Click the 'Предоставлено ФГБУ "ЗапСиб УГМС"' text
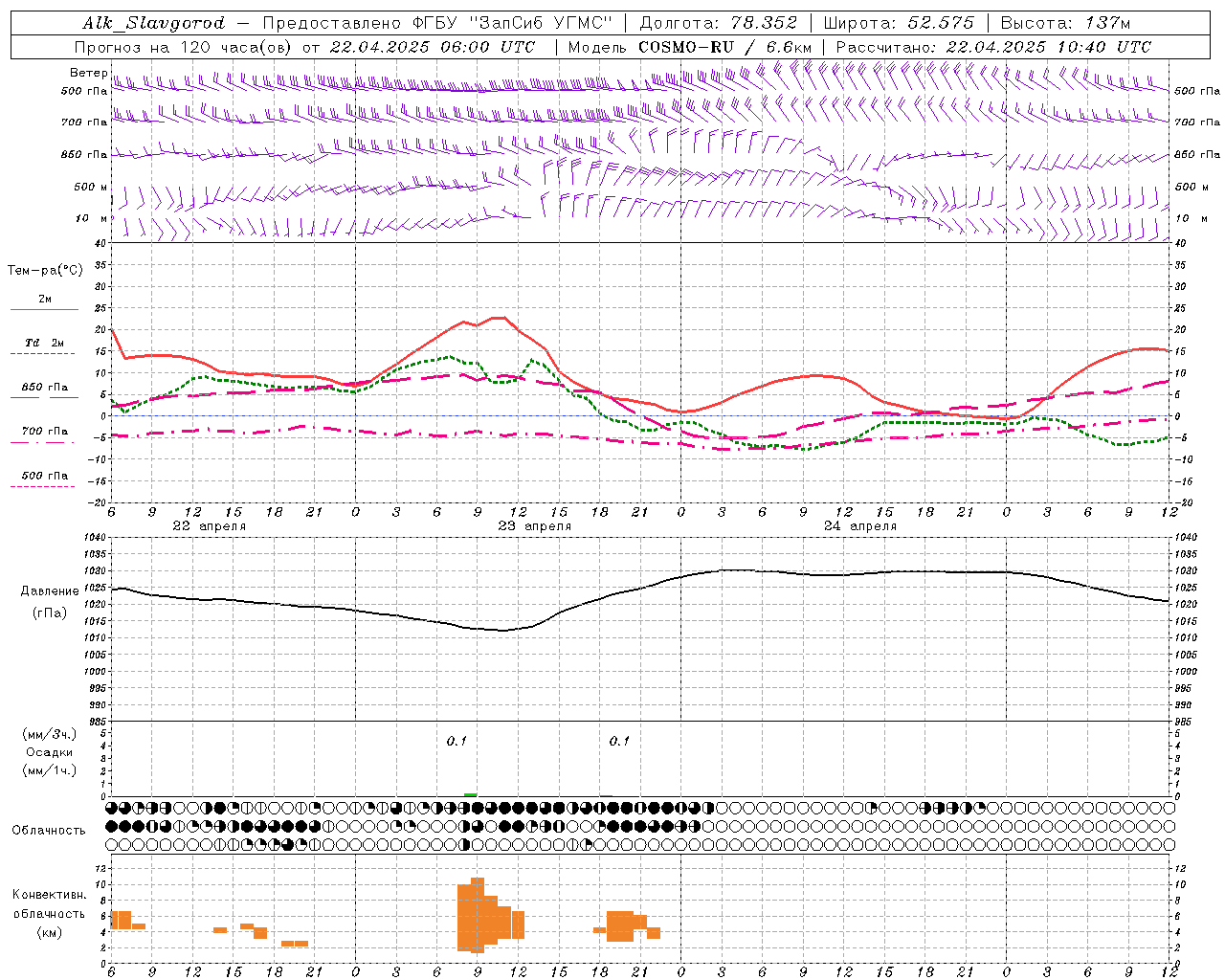This screenshot has width=1225, height=980. coord(436,23)
